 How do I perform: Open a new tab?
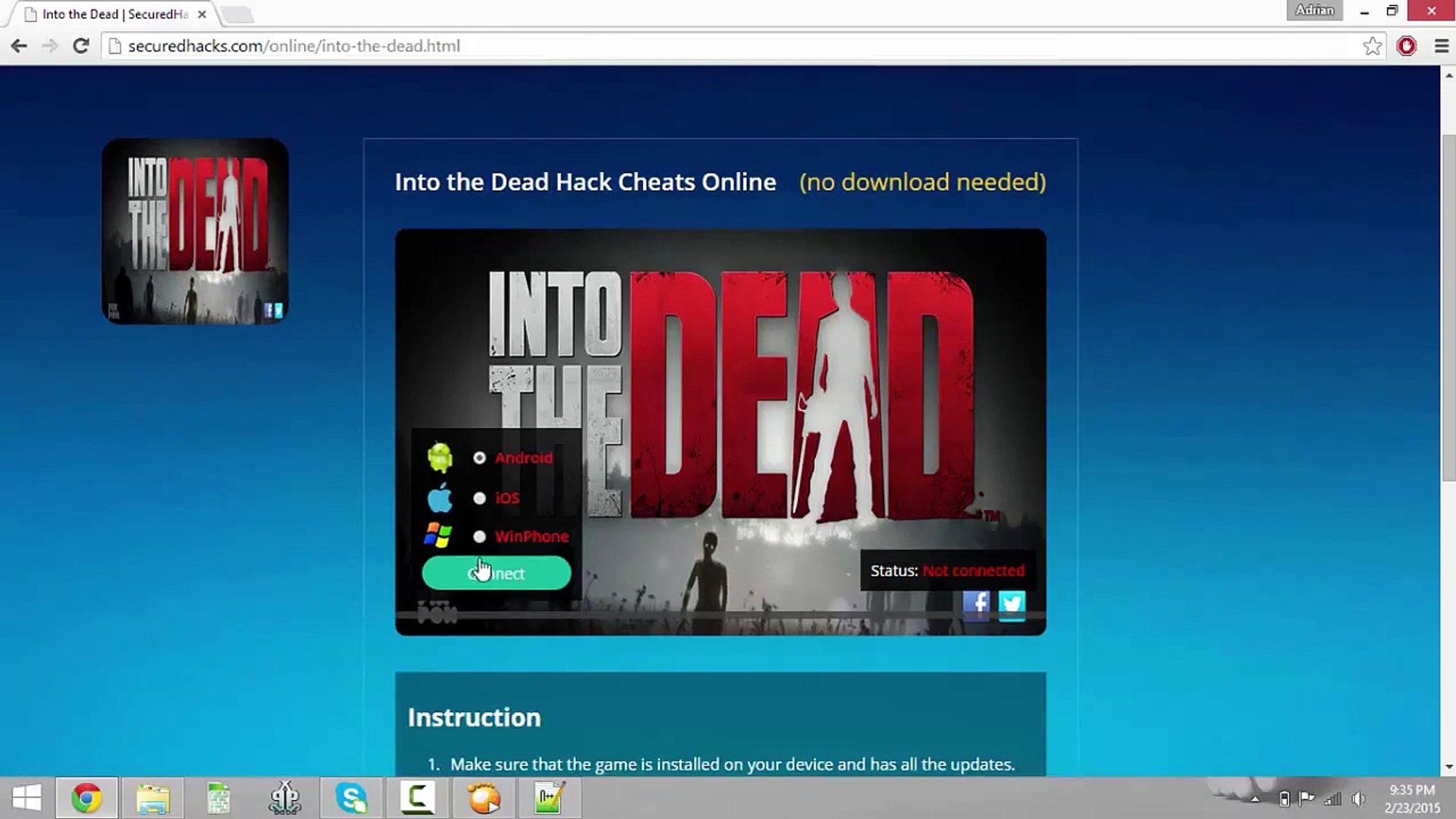(237, 14)
